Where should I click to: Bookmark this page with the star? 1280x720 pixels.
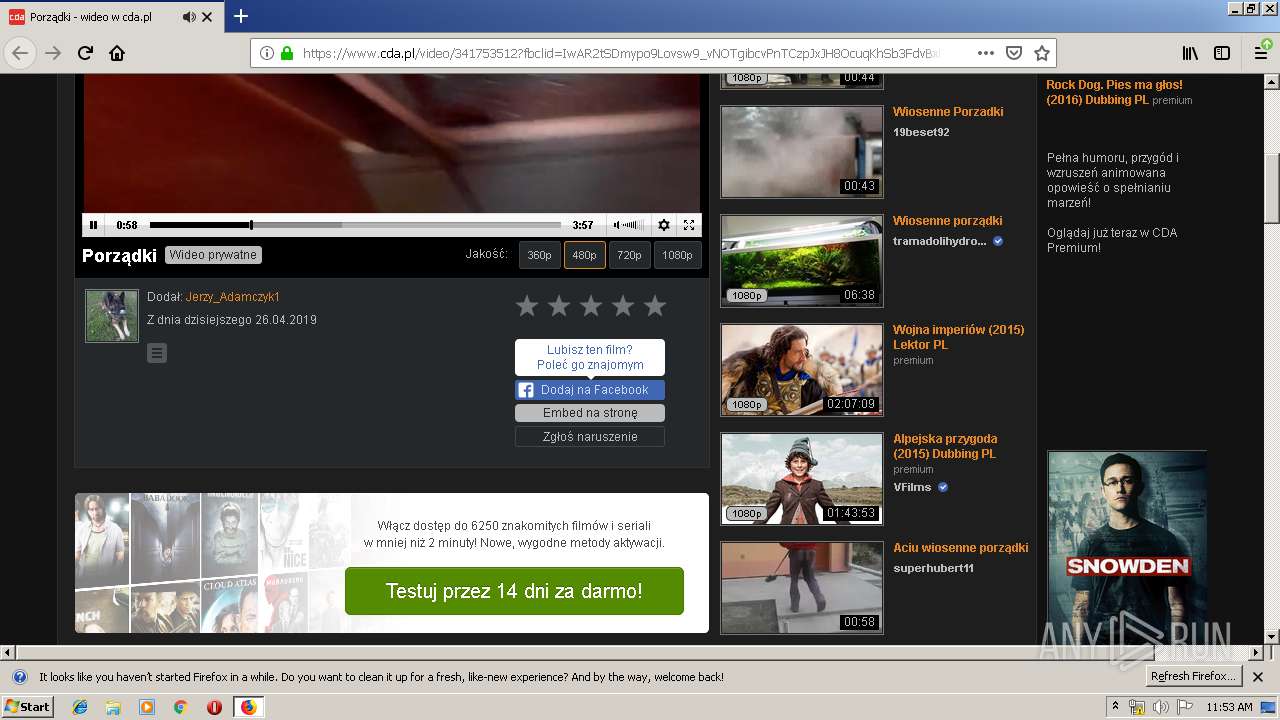click(1042, 53)
